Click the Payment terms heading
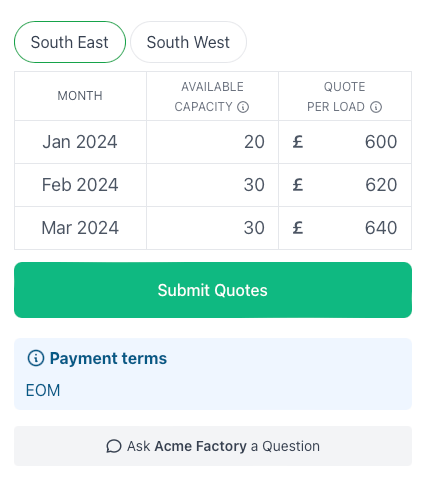The width and height of the screenshot is (426, 484). coord(108,359)
